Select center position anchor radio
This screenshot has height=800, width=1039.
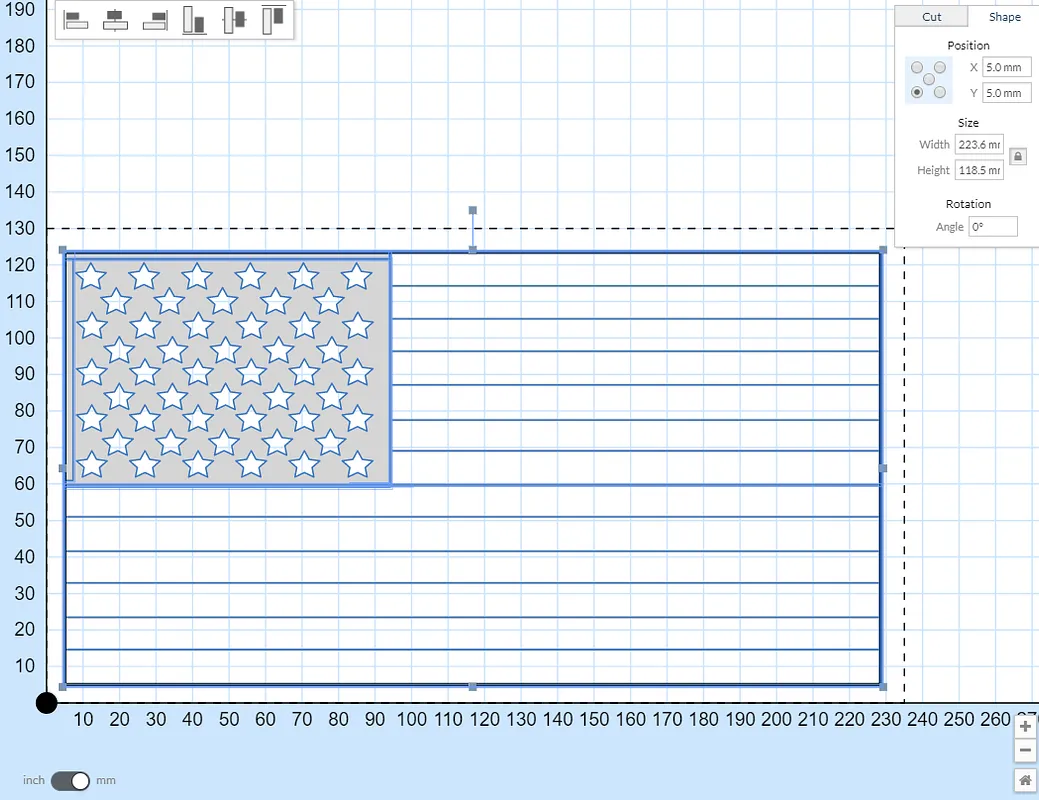click(x=928, y=80)
